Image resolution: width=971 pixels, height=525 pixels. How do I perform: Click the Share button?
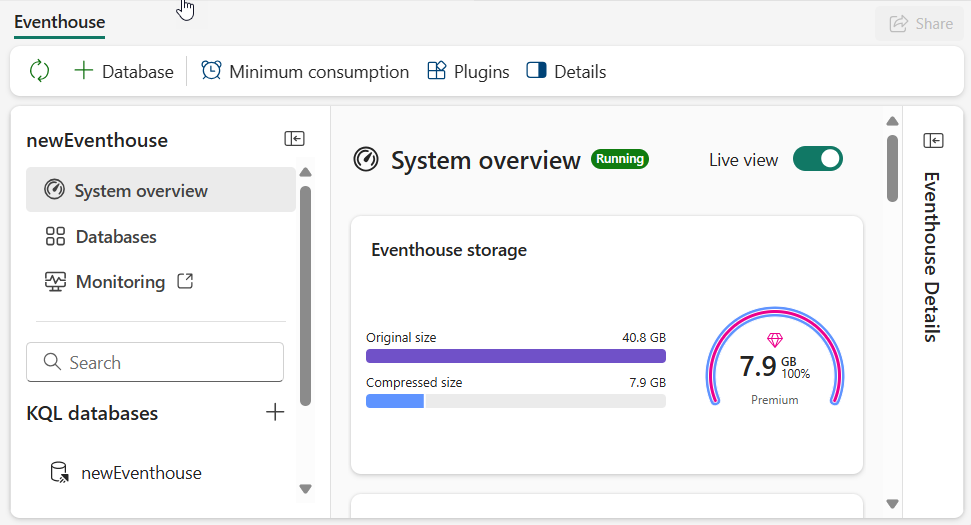point(920,24)
